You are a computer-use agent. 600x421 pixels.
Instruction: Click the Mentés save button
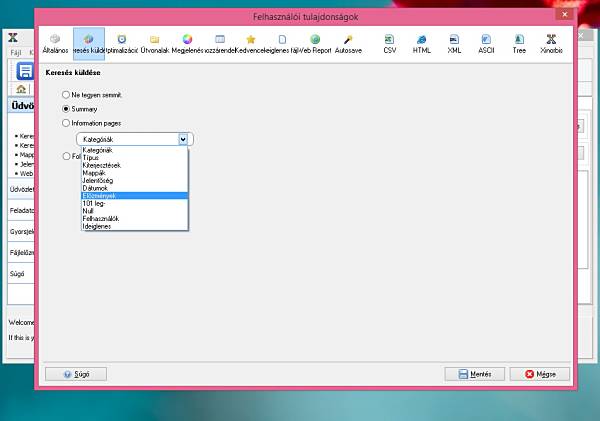[x=474, y=374]
